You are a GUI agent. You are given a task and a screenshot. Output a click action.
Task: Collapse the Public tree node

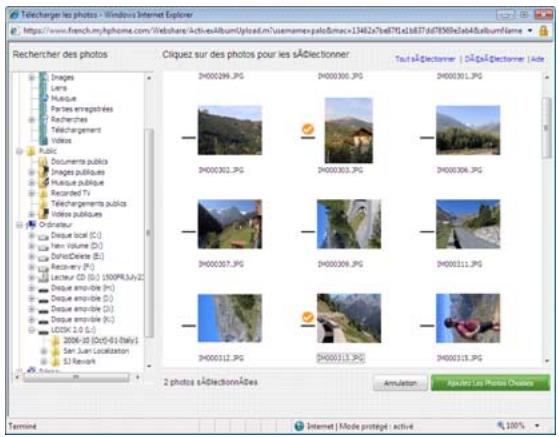(20, 151)
